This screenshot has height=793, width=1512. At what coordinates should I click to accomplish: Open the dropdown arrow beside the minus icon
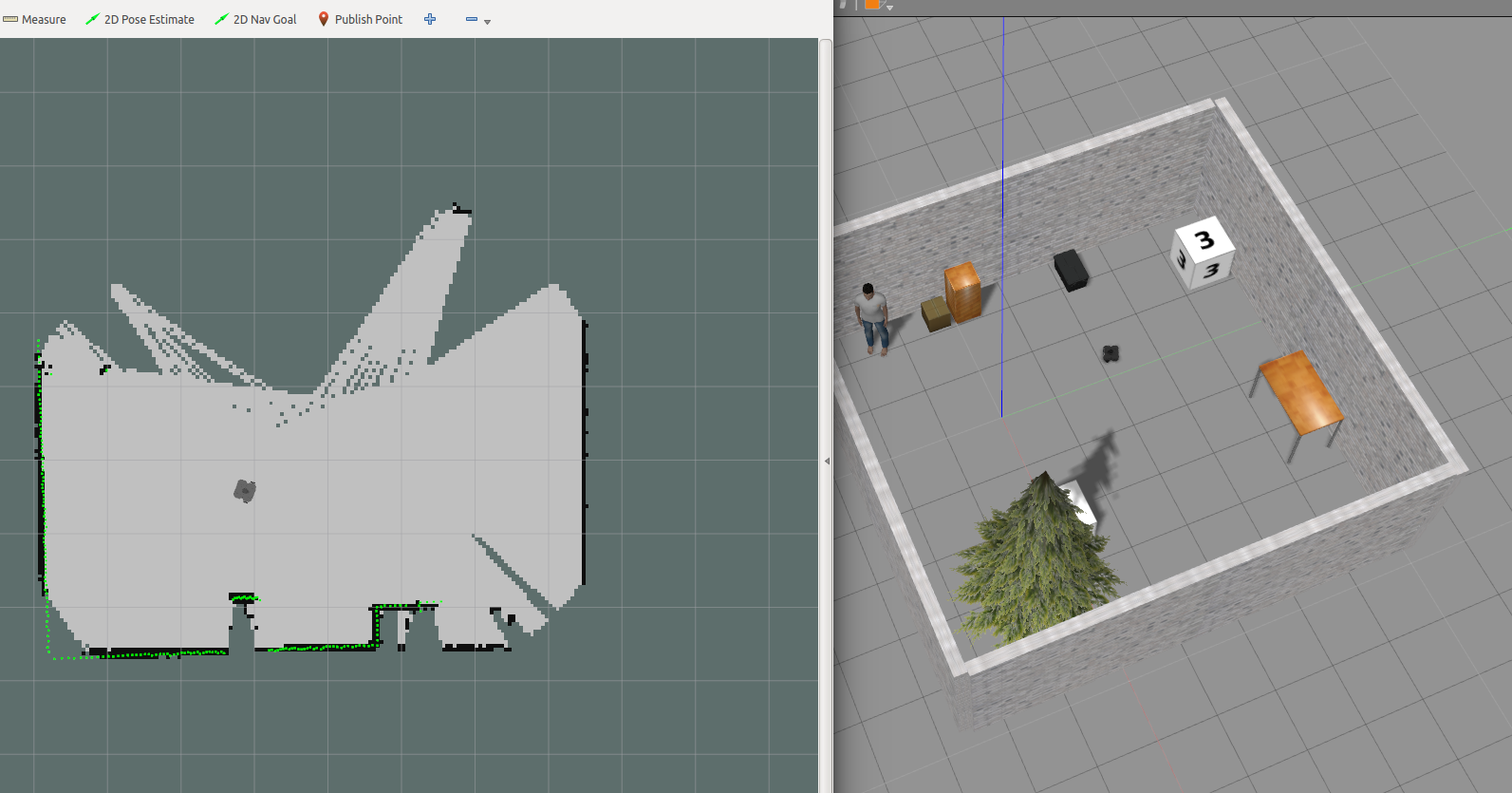[x=488, y=21]
